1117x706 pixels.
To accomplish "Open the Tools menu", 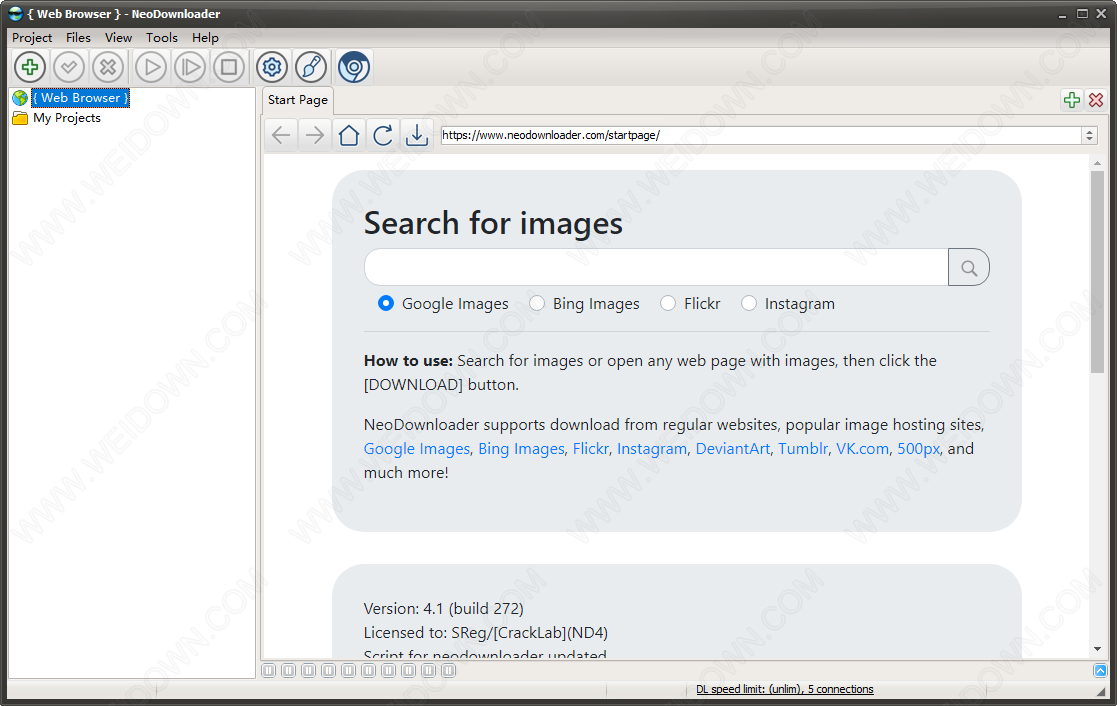I will point(162,38).
